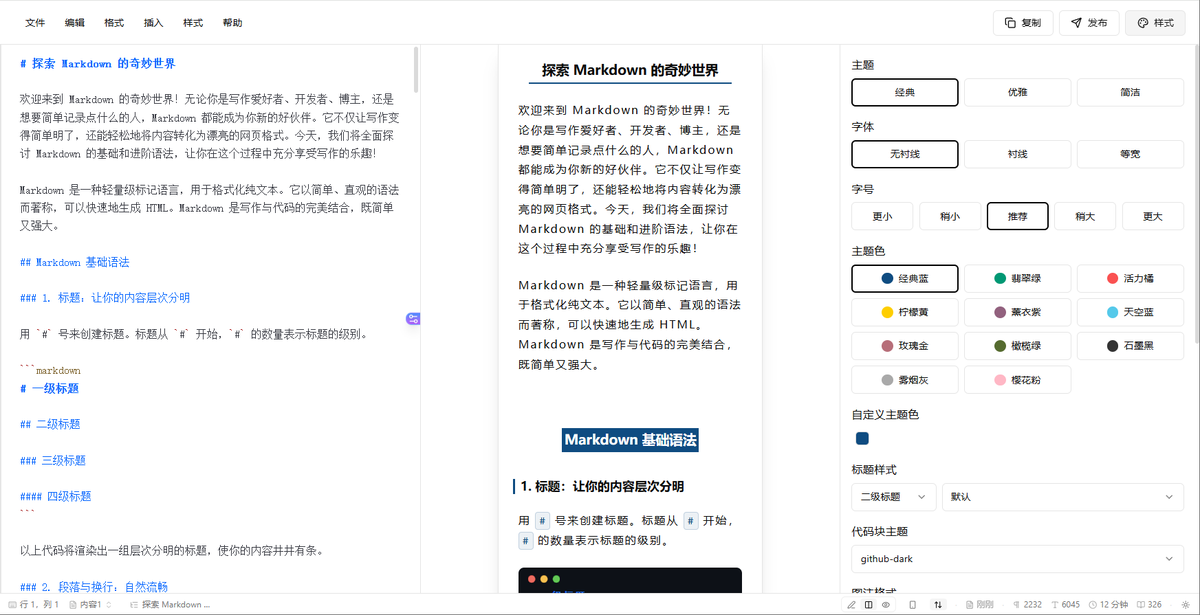1200x615 pixels.
Task: Toggle mobile phone preview icon
Action: 912,605
